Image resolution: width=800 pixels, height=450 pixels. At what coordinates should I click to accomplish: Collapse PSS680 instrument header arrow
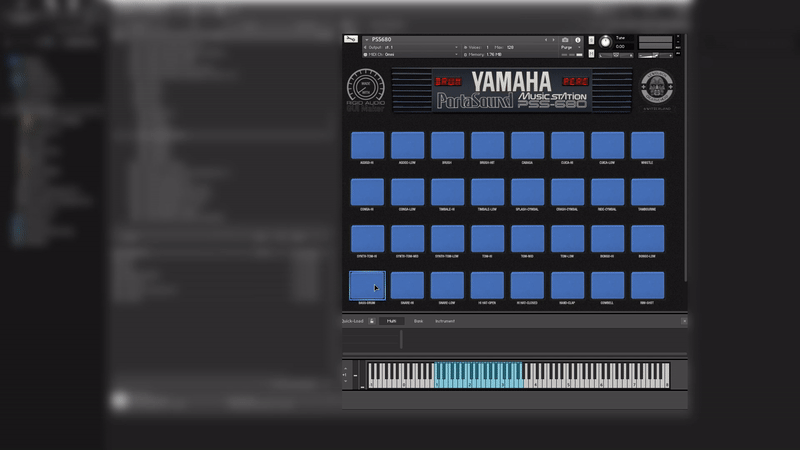(x=366, y=39)
